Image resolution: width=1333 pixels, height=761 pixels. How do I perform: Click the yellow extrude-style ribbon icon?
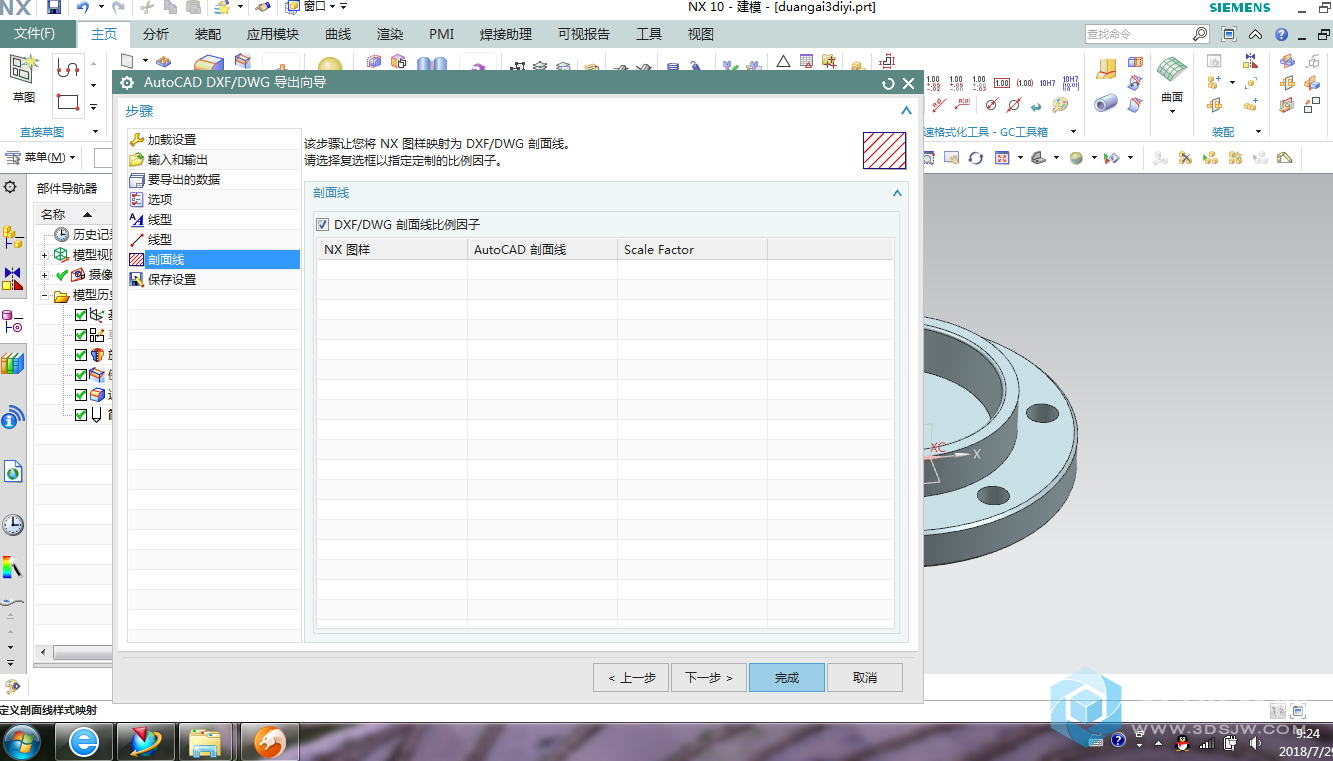coord(1106,68)
